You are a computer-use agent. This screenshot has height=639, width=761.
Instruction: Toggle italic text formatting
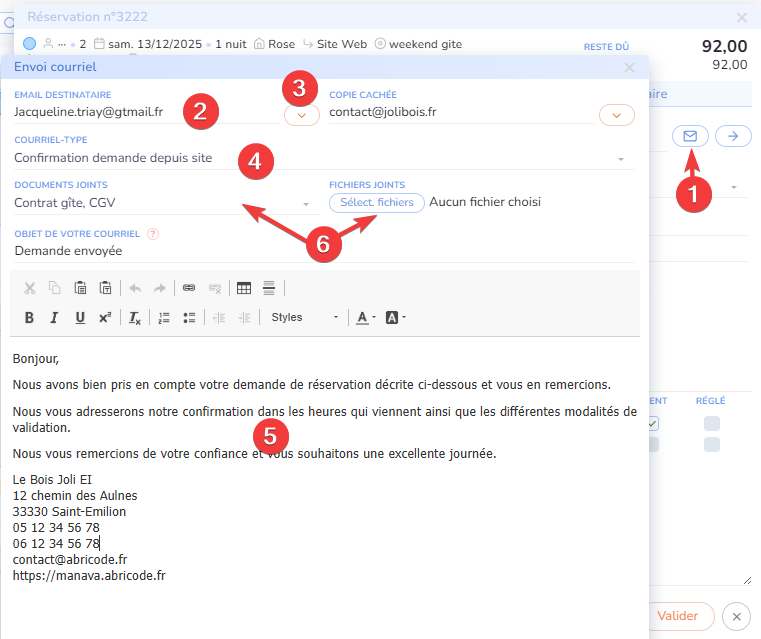54,318
